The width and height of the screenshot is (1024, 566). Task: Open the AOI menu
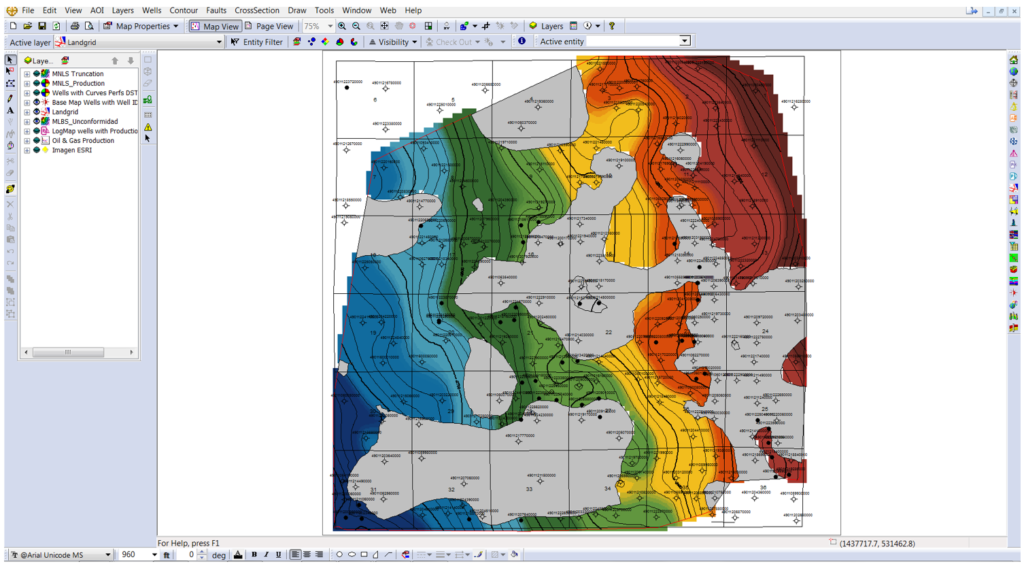pos(97,10)
